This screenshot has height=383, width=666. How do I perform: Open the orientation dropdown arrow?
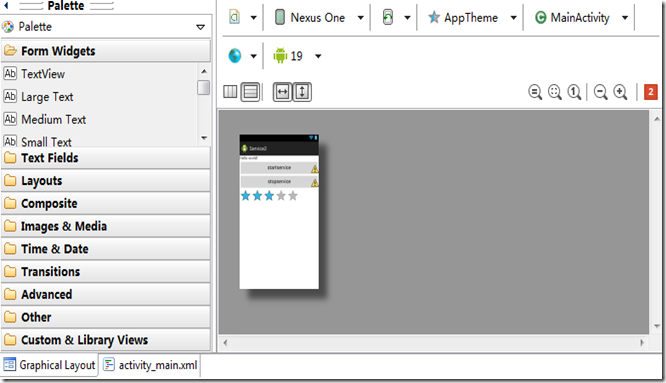point(407,18)
